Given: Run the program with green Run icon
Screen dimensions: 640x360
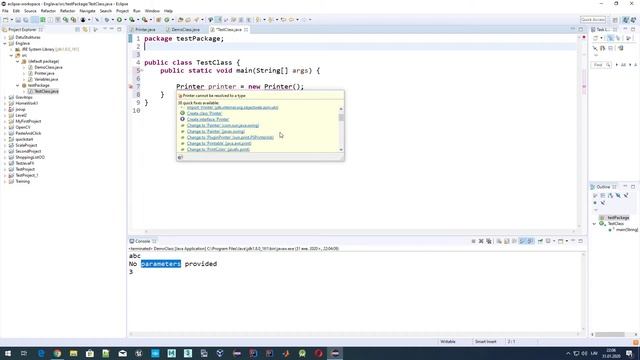Looking at the screenshot, I should tap(119, 20).
